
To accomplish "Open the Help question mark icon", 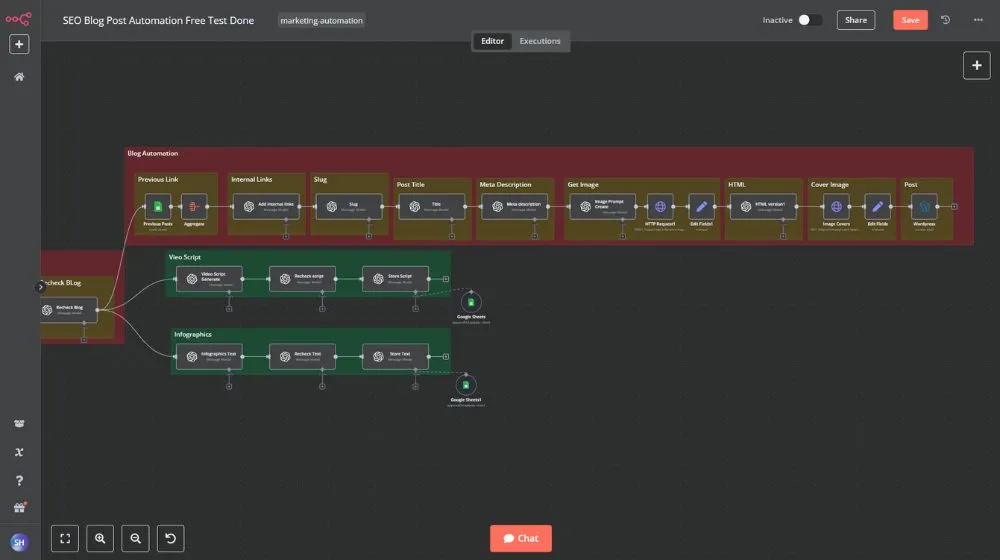I will [19, 480].
